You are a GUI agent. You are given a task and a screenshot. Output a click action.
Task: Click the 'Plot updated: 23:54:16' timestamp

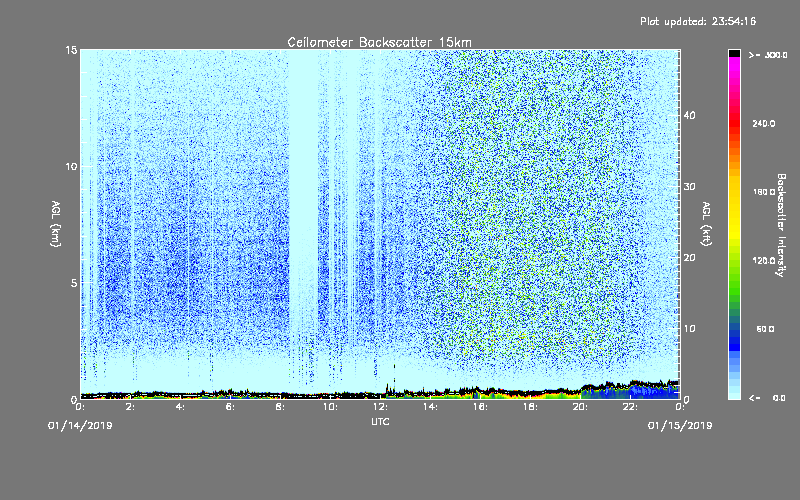pyautogui.click(x=698, y=21)
